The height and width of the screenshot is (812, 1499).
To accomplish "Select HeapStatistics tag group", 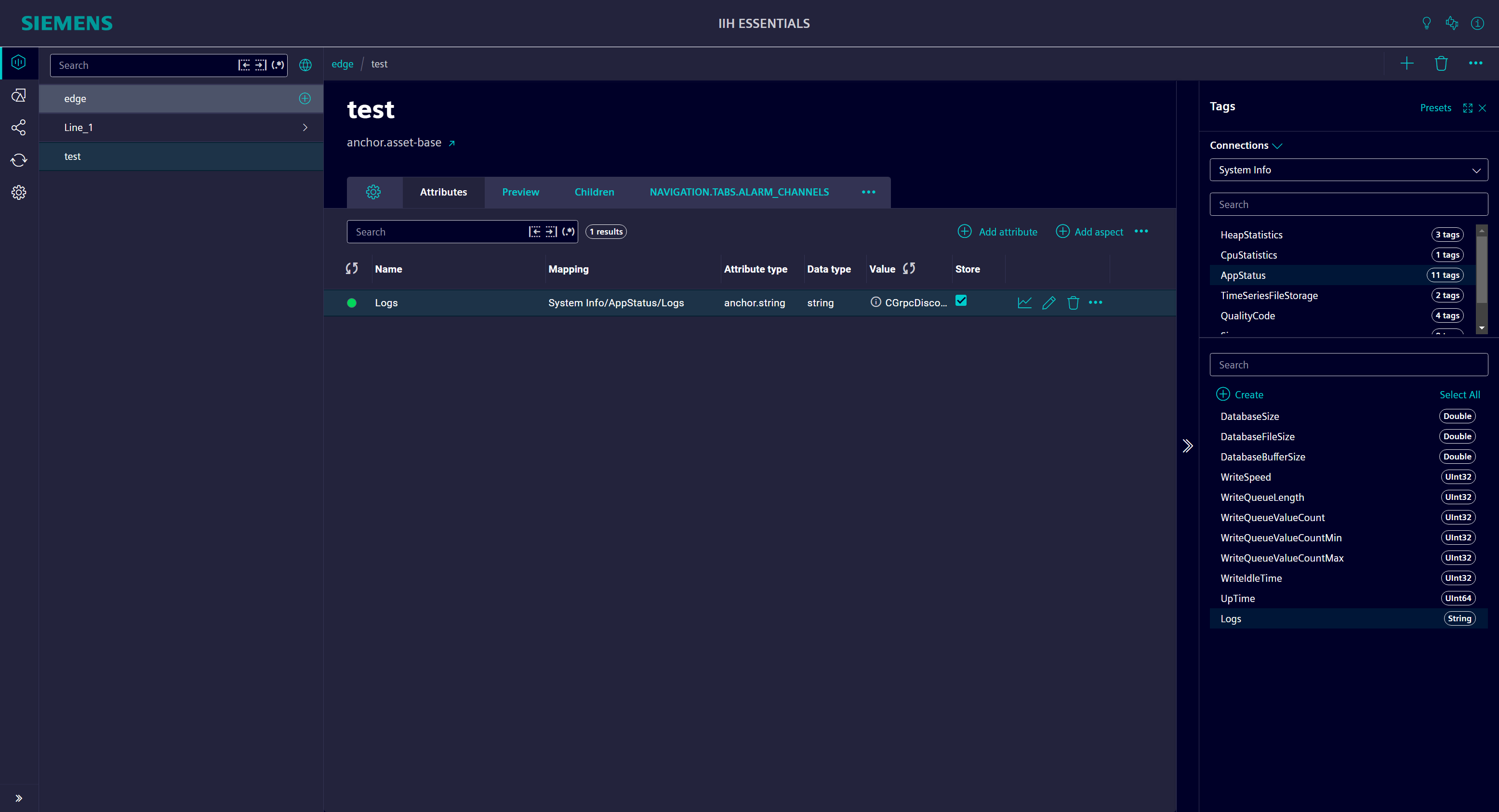I will [1342, 235].
